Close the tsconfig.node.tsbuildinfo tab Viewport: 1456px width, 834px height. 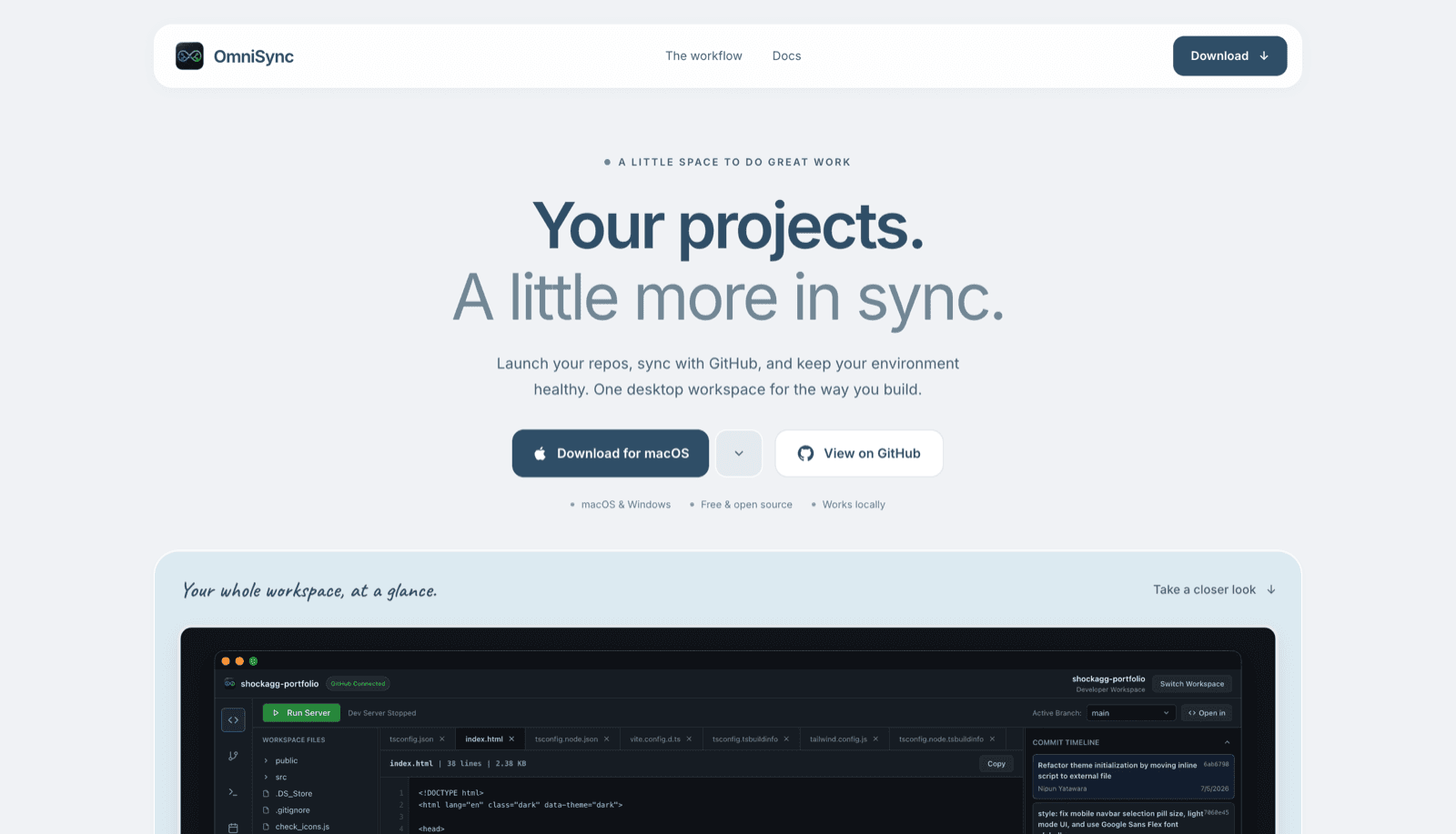(992, 739)
